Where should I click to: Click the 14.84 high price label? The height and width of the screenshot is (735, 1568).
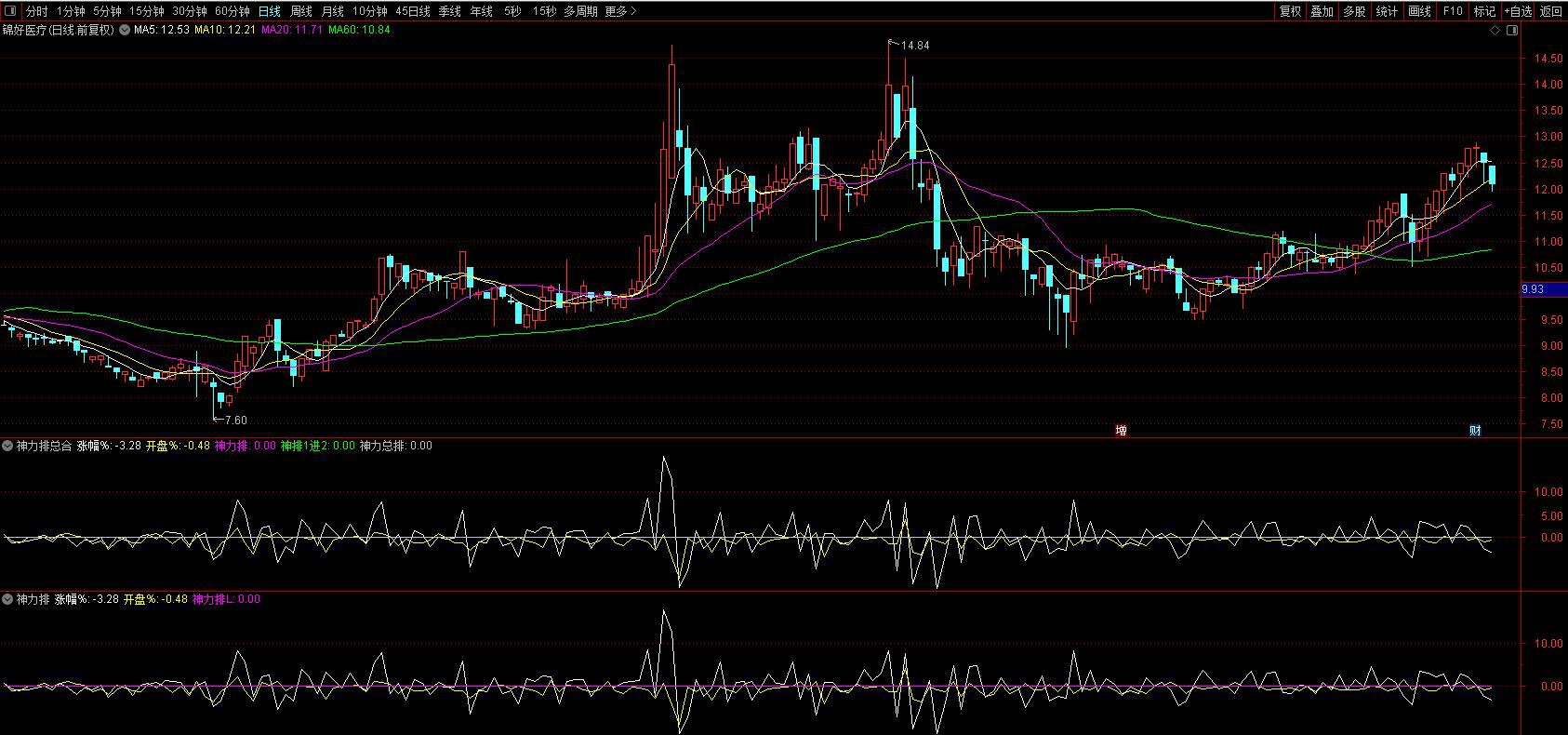(915, 46)
